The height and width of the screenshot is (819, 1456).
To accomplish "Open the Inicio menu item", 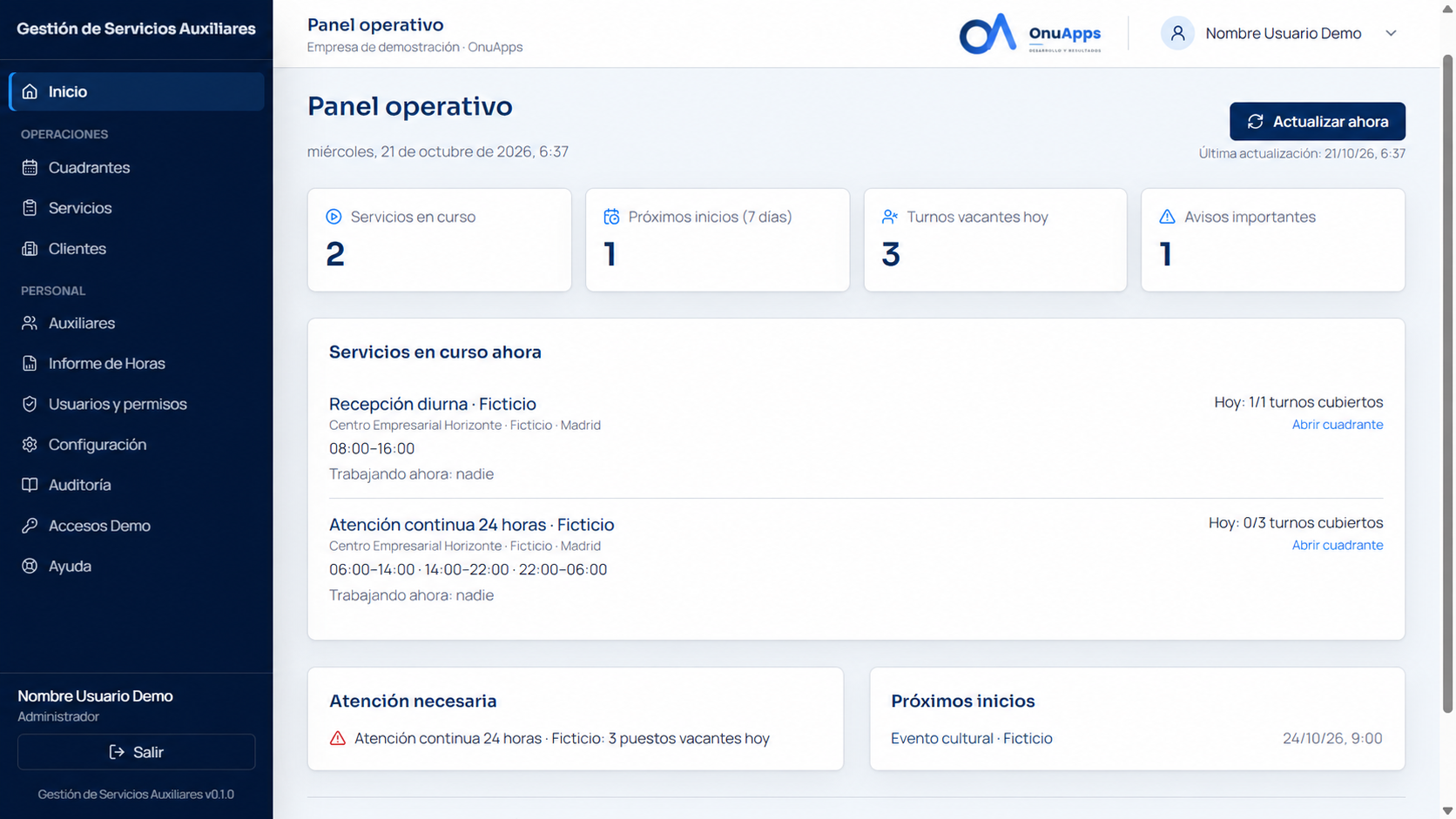I will tap(137, 91).
